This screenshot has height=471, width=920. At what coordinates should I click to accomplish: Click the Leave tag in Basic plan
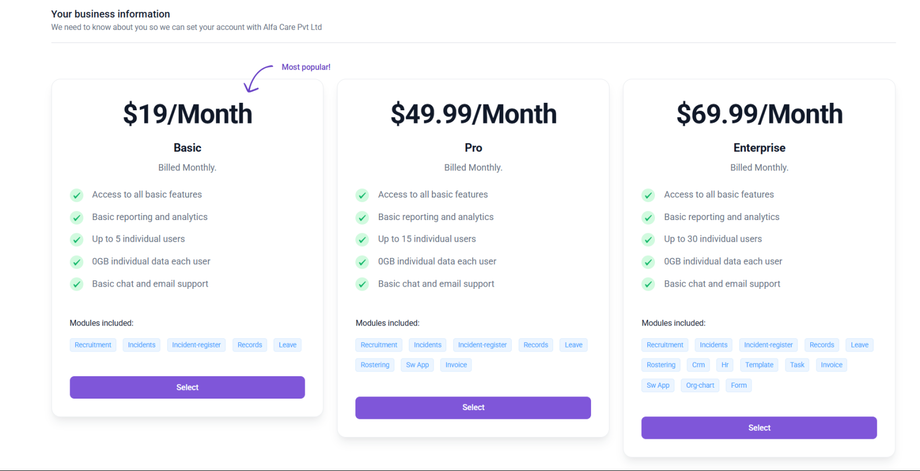click(288, 345)
